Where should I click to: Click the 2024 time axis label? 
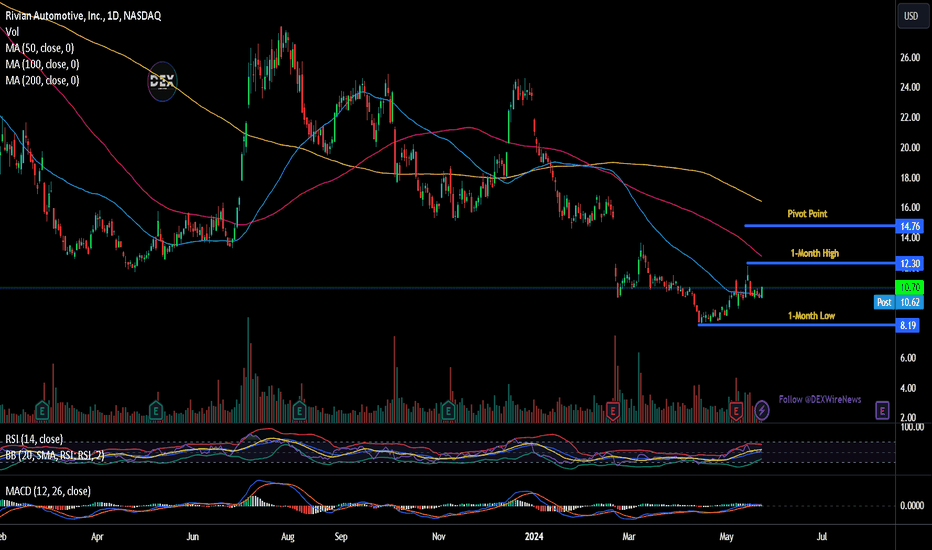(534, 536)
